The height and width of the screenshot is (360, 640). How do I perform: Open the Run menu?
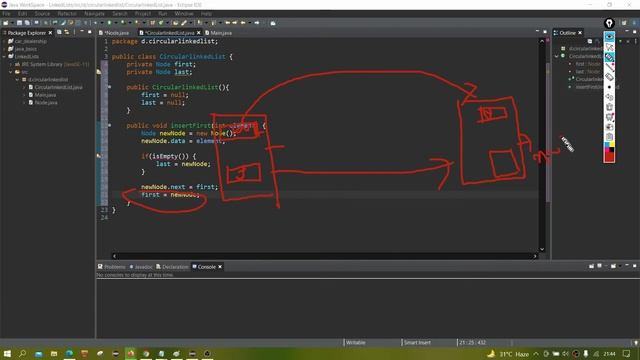click(162, 13)
